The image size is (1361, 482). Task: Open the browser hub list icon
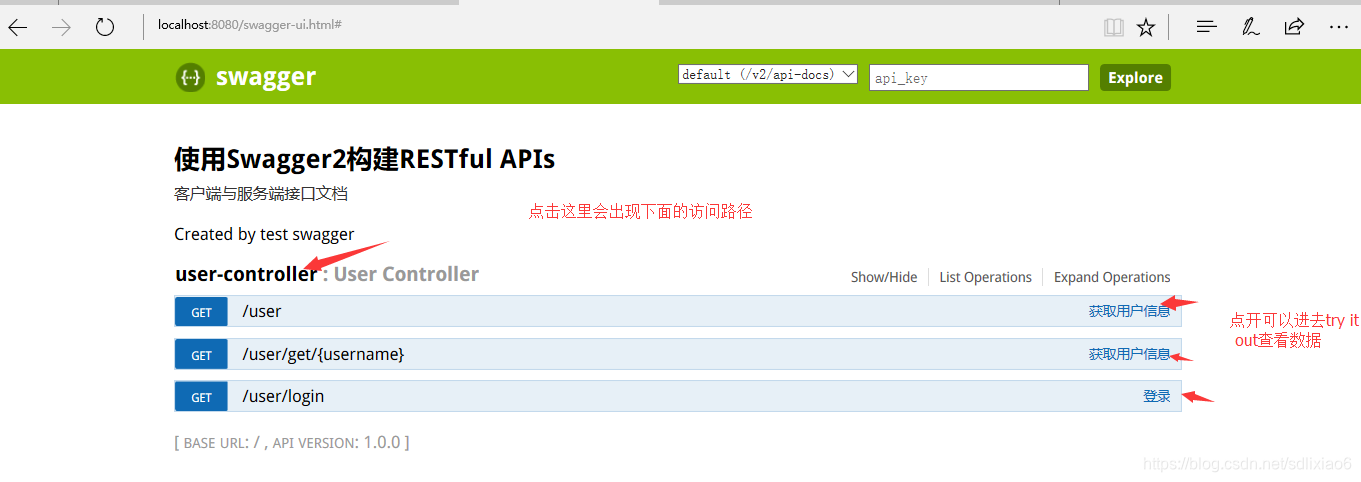1207,27
